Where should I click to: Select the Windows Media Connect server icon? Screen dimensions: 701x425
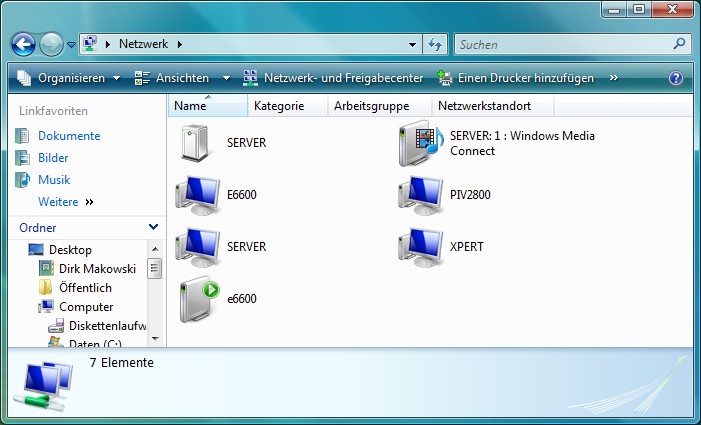pos(420,143)
